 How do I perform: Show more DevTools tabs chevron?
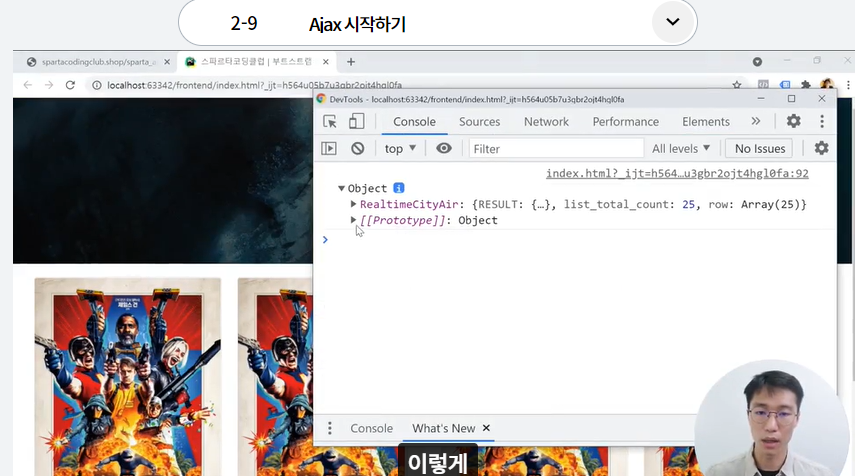[756, 121]
